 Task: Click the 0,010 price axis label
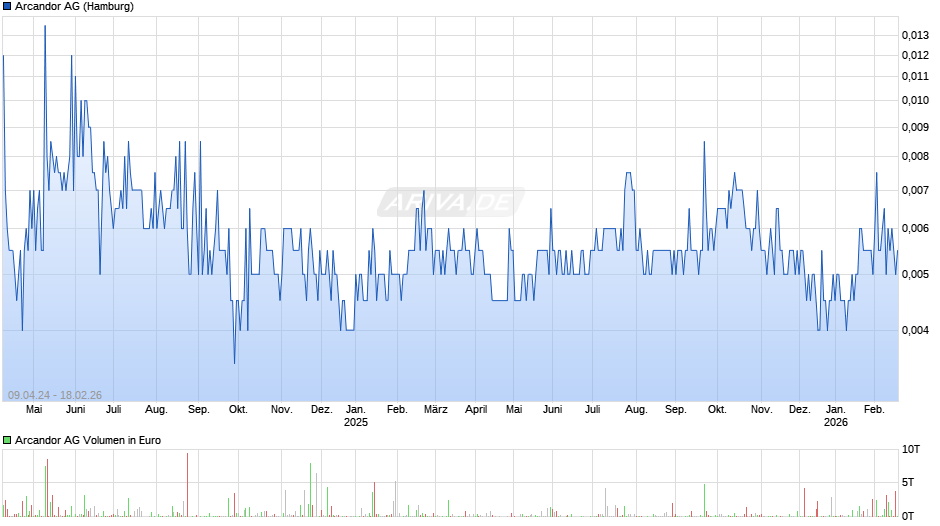click(915, 100)
